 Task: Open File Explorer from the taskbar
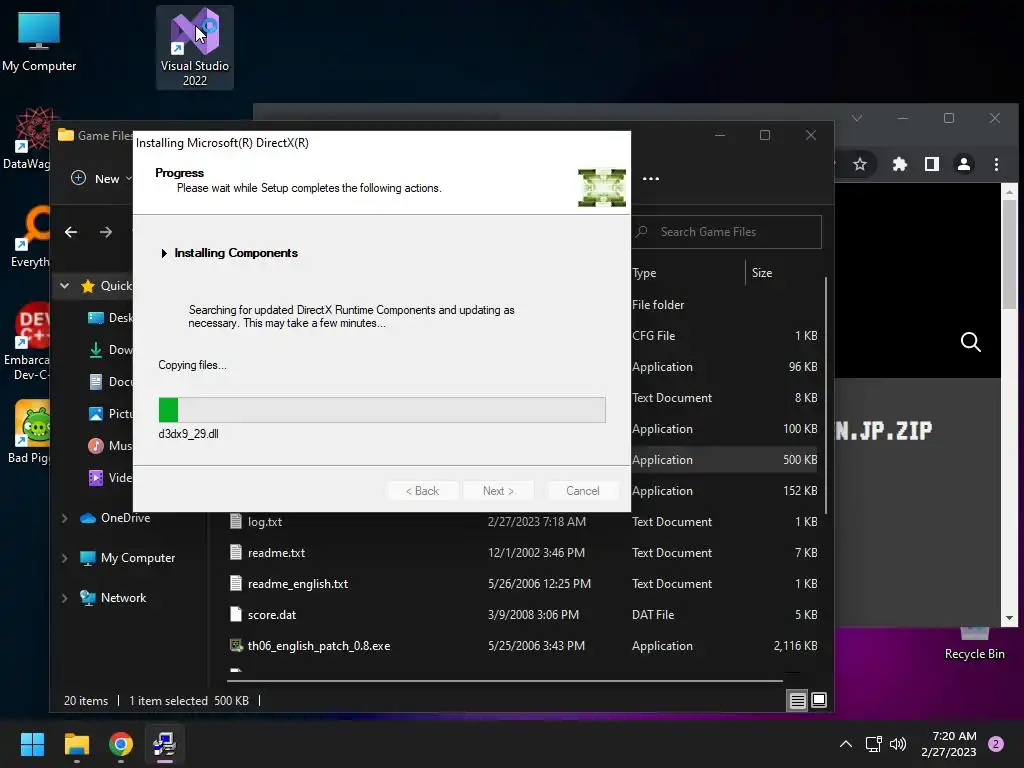(x=76, y=744)
